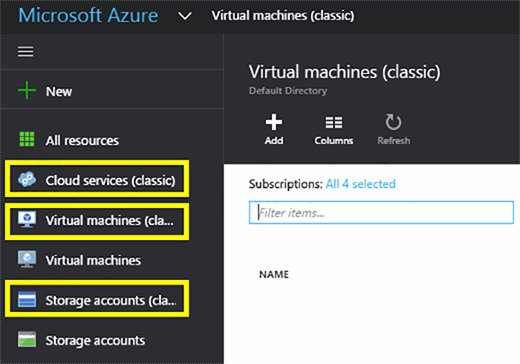Open Storage accounts sidebar label
The image size is (520, 364).
pyautogui.click(x=95, y=341)
